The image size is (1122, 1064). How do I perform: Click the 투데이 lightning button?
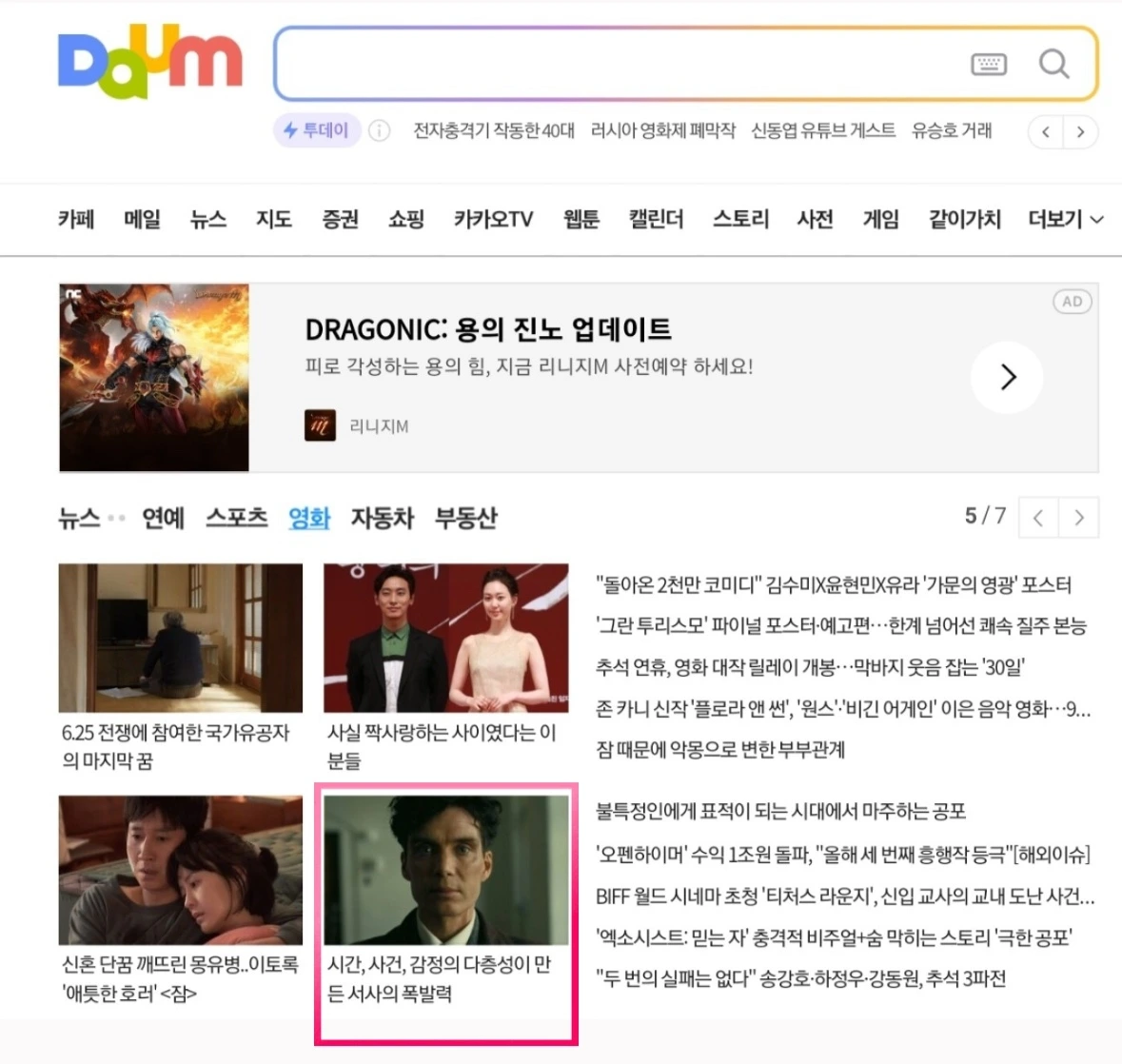(x=317, y=131)
